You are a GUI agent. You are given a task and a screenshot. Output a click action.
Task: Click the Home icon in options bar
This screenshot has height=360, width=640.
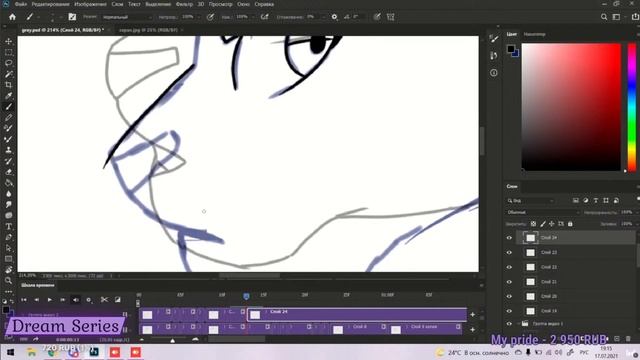(12, 17)
